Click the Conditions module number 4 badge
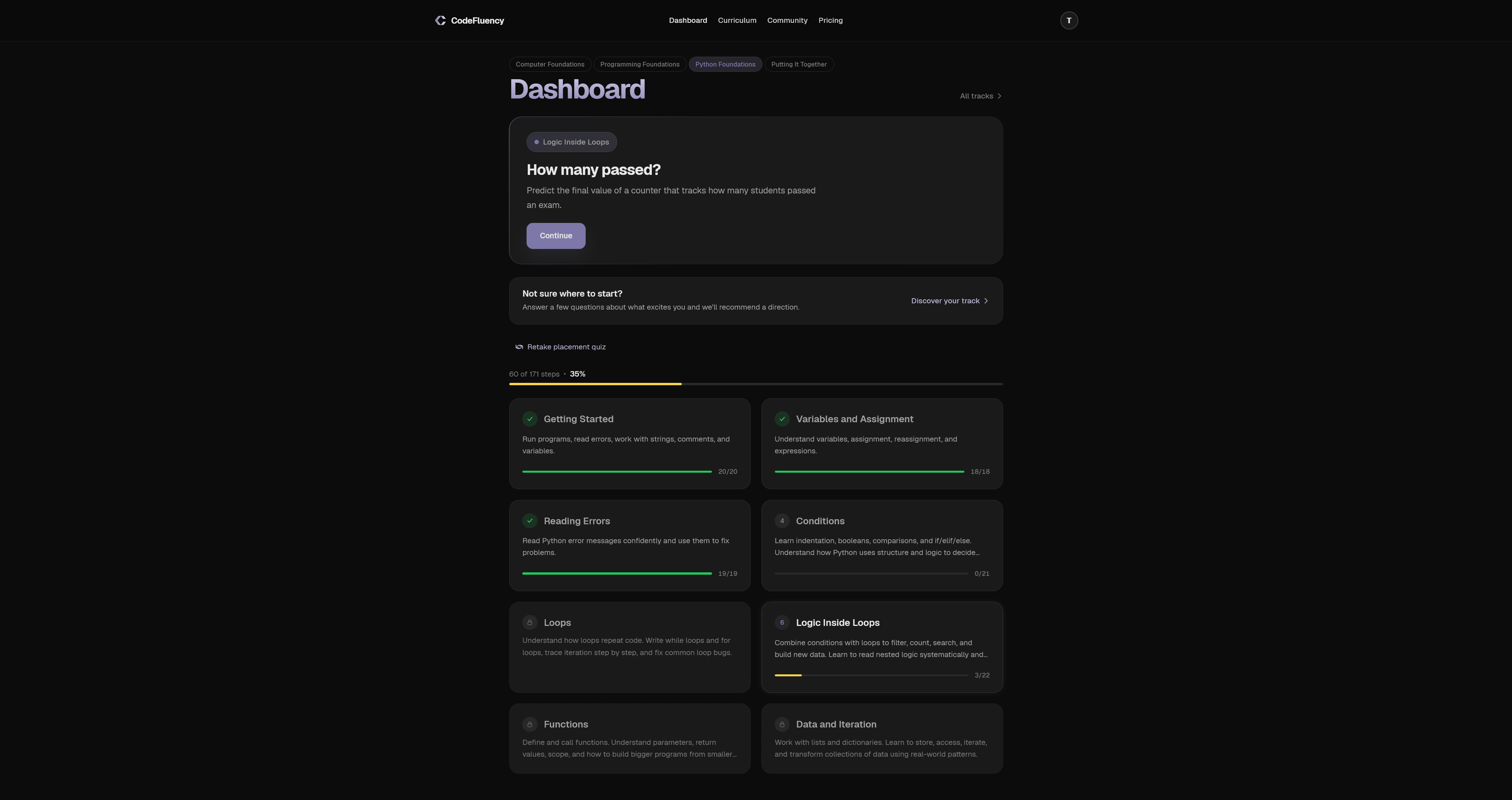This screenshot has width=1512, height=800. point(782,521)
